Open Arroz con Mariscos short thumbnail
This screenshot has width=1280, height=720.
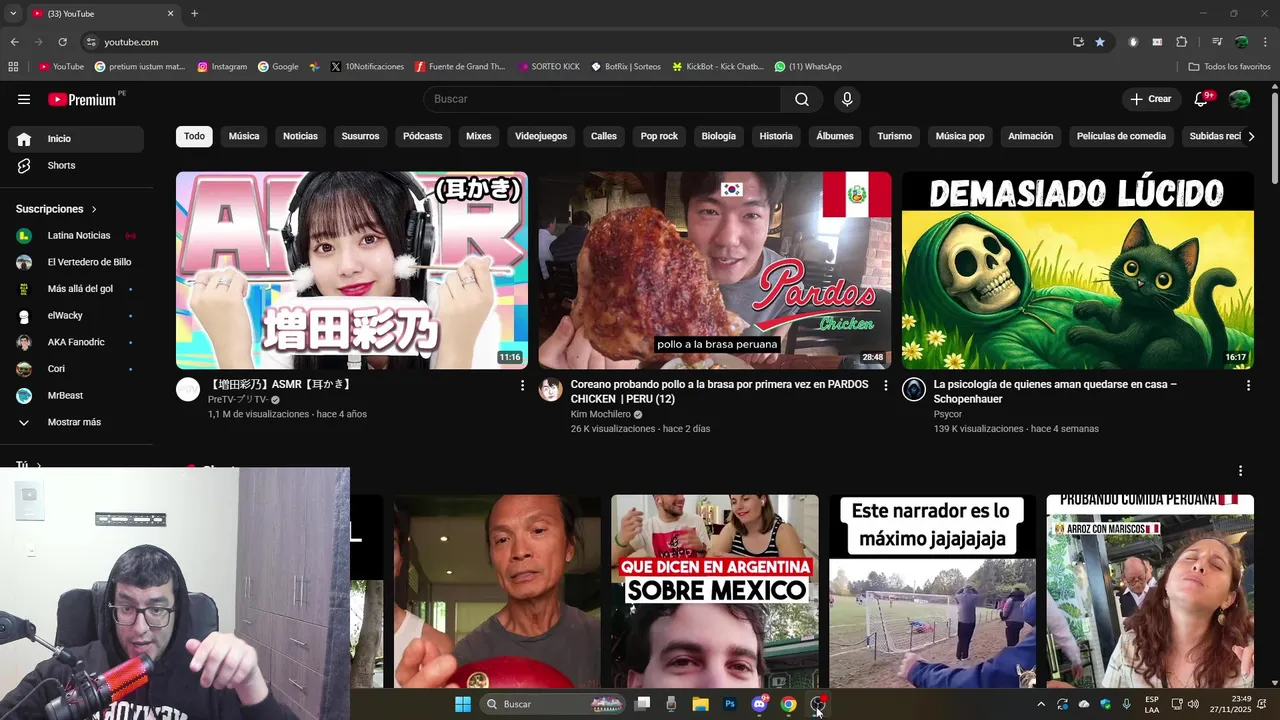[1150, 591]
